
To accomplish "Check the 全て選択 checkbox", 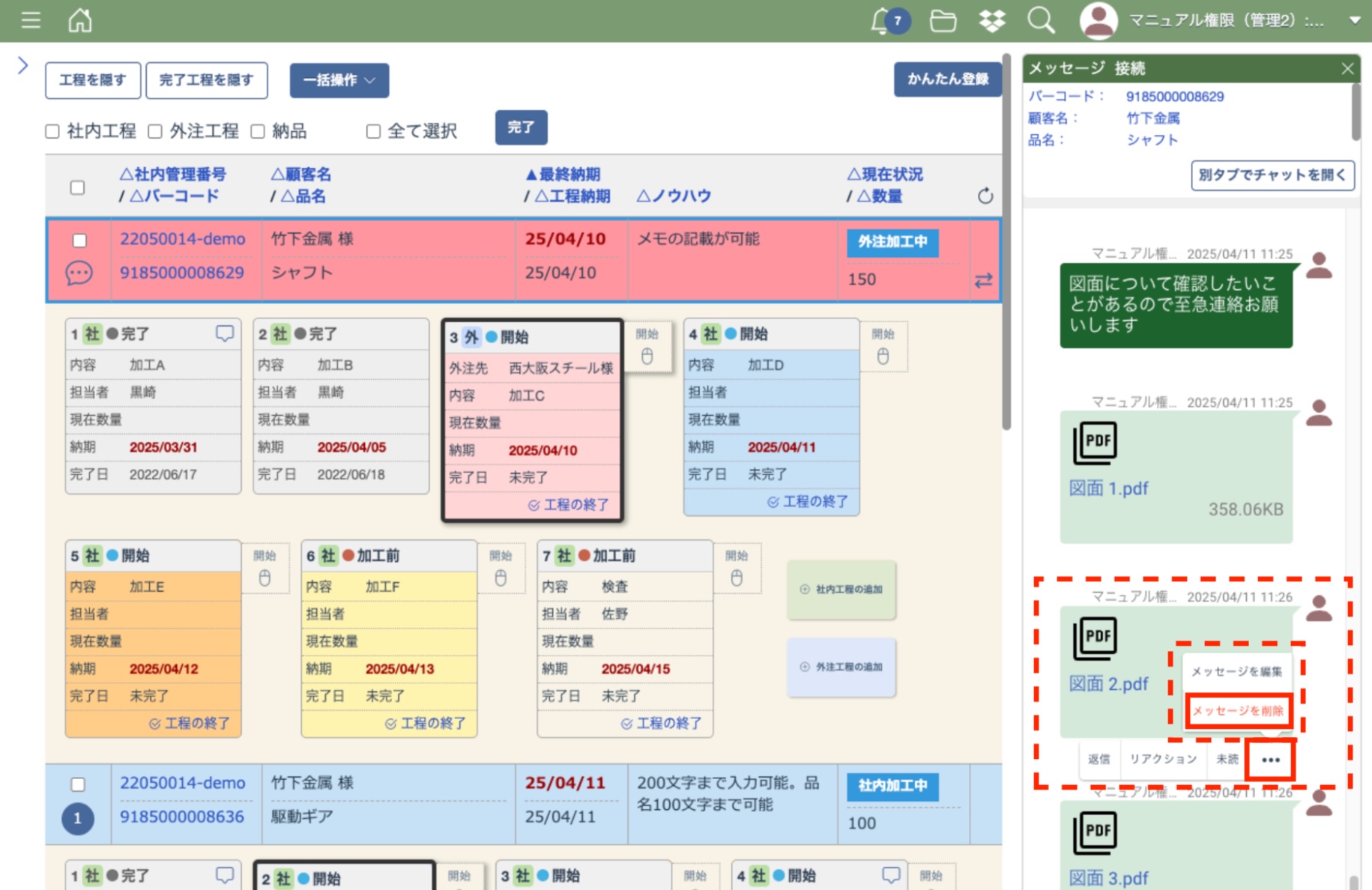I will 373,132.
